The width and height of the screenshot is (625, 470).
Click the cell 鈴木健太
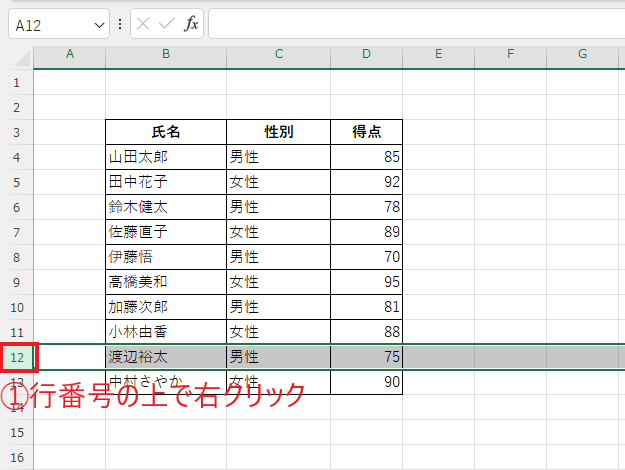[166, 207]
